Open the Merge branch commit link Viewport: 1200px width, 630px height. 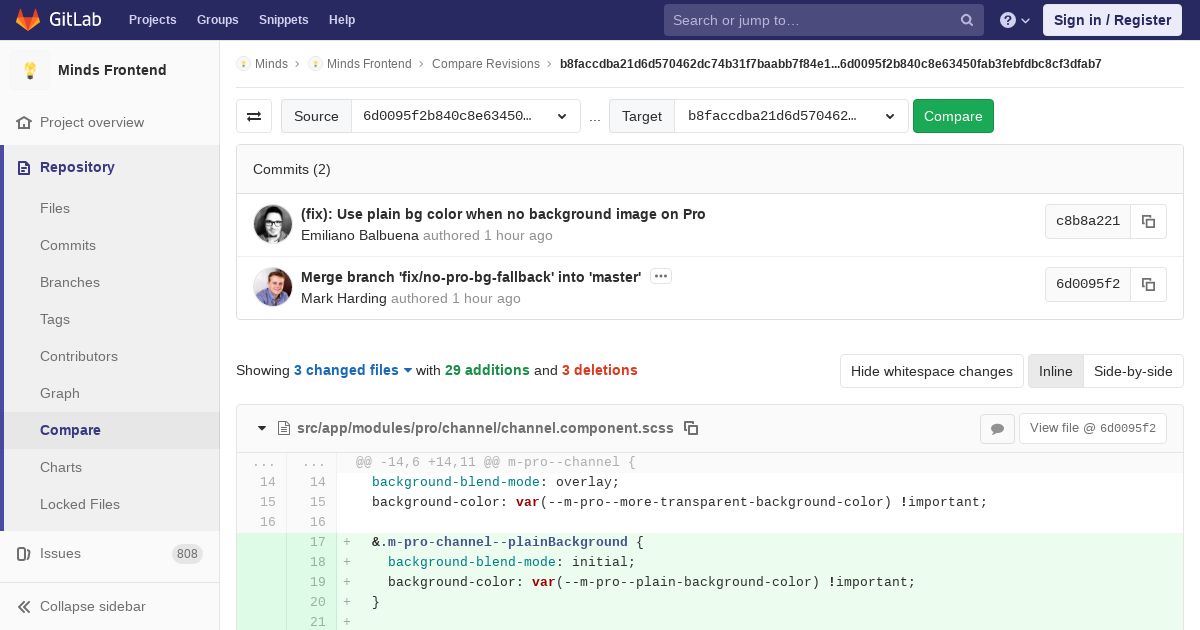(x=471, y=277)
